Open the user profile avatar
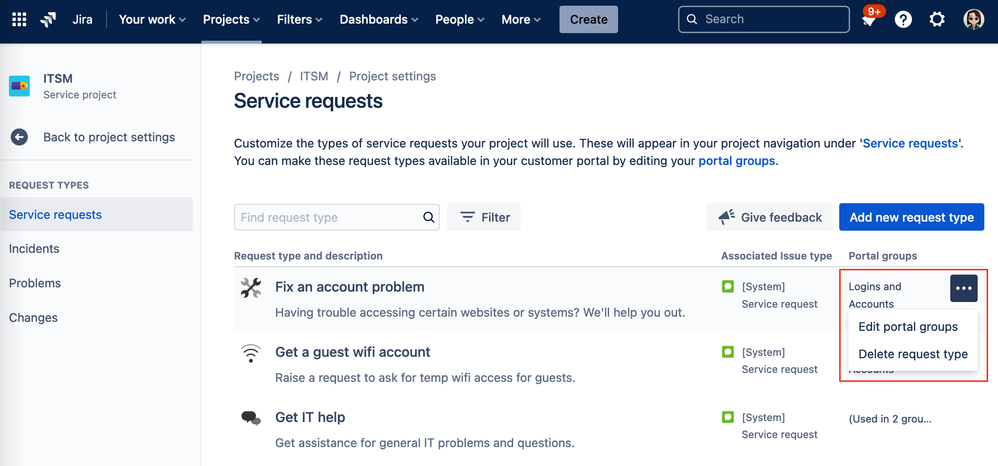Viewport: 998px width, 466px height. (974, 20)
